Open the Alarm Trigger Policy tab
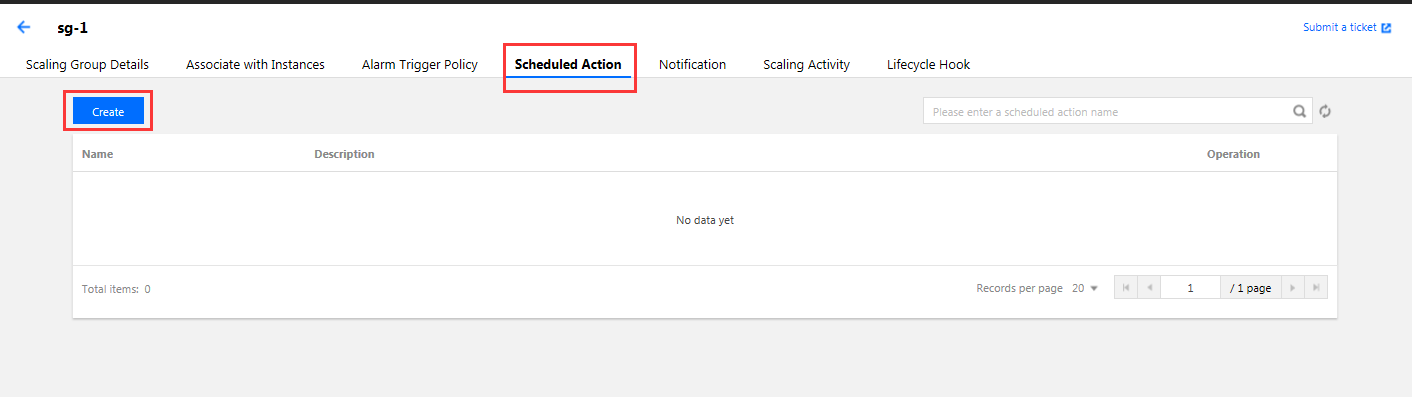 [x=420, y=64]
